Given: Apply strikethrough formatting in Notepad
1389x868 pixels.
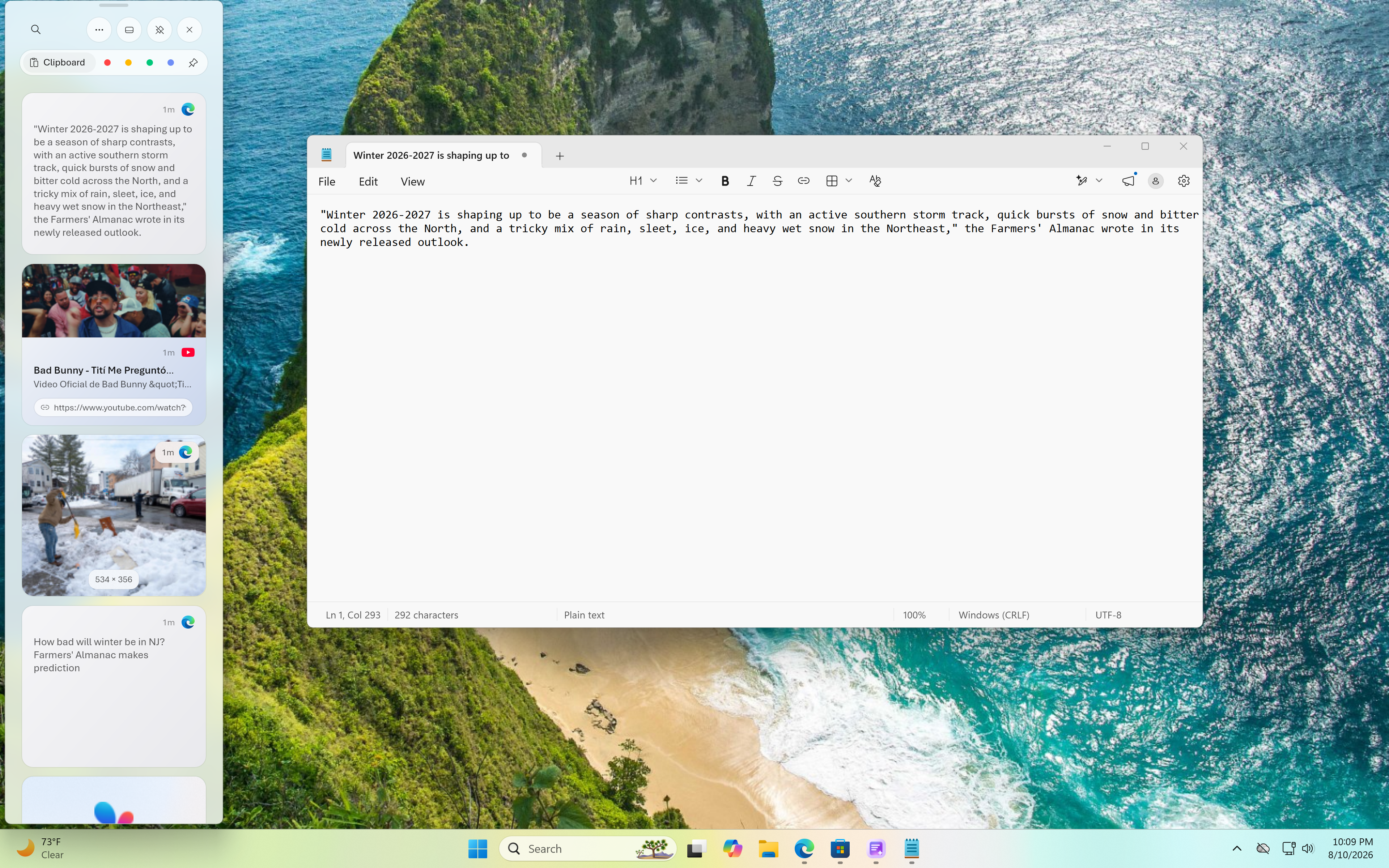Looking at the screenshot, I should (777, 181).
